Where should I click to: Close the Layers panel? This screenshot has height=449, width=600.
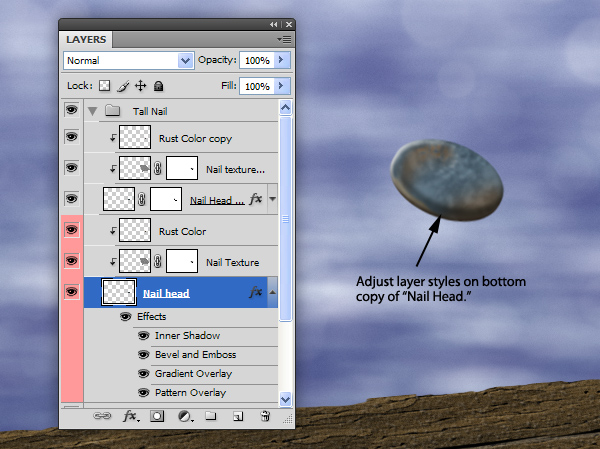pos(289,24)
